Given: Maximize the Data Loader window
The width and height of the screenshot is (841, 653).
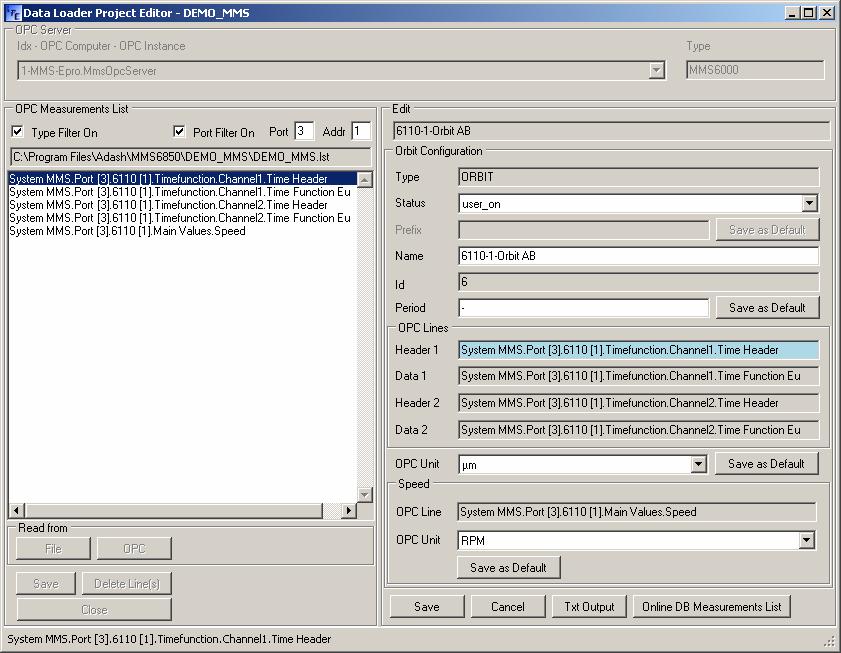Looking at the screenshot, I should tap(808, 13).
